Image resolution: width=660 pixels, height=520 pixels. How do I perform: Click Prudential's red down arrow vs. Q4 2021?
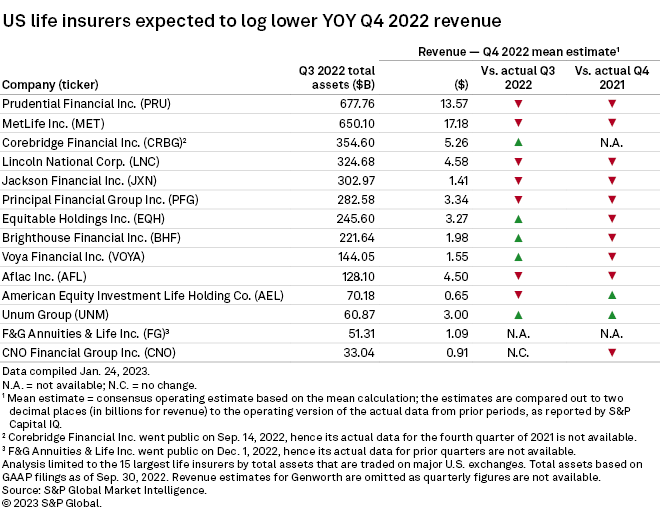pyautogui.click(x=612, y=104)
